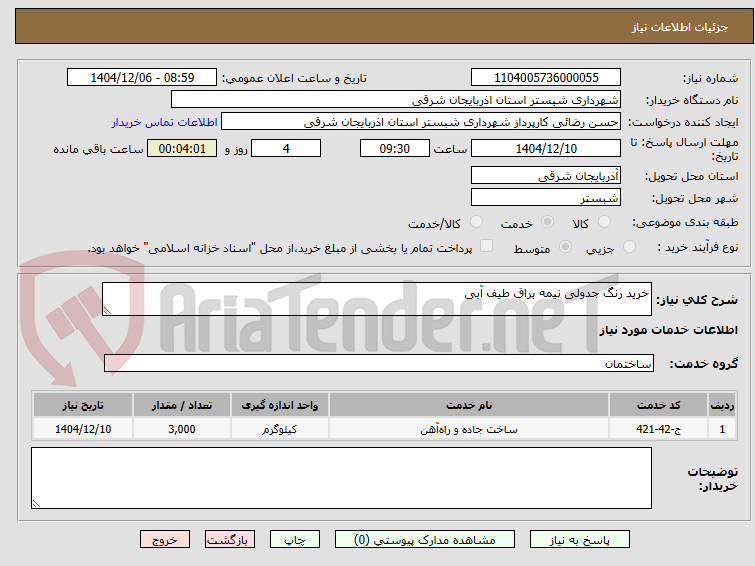
Task: Click the ردیف column header
Action: (722, 405)
